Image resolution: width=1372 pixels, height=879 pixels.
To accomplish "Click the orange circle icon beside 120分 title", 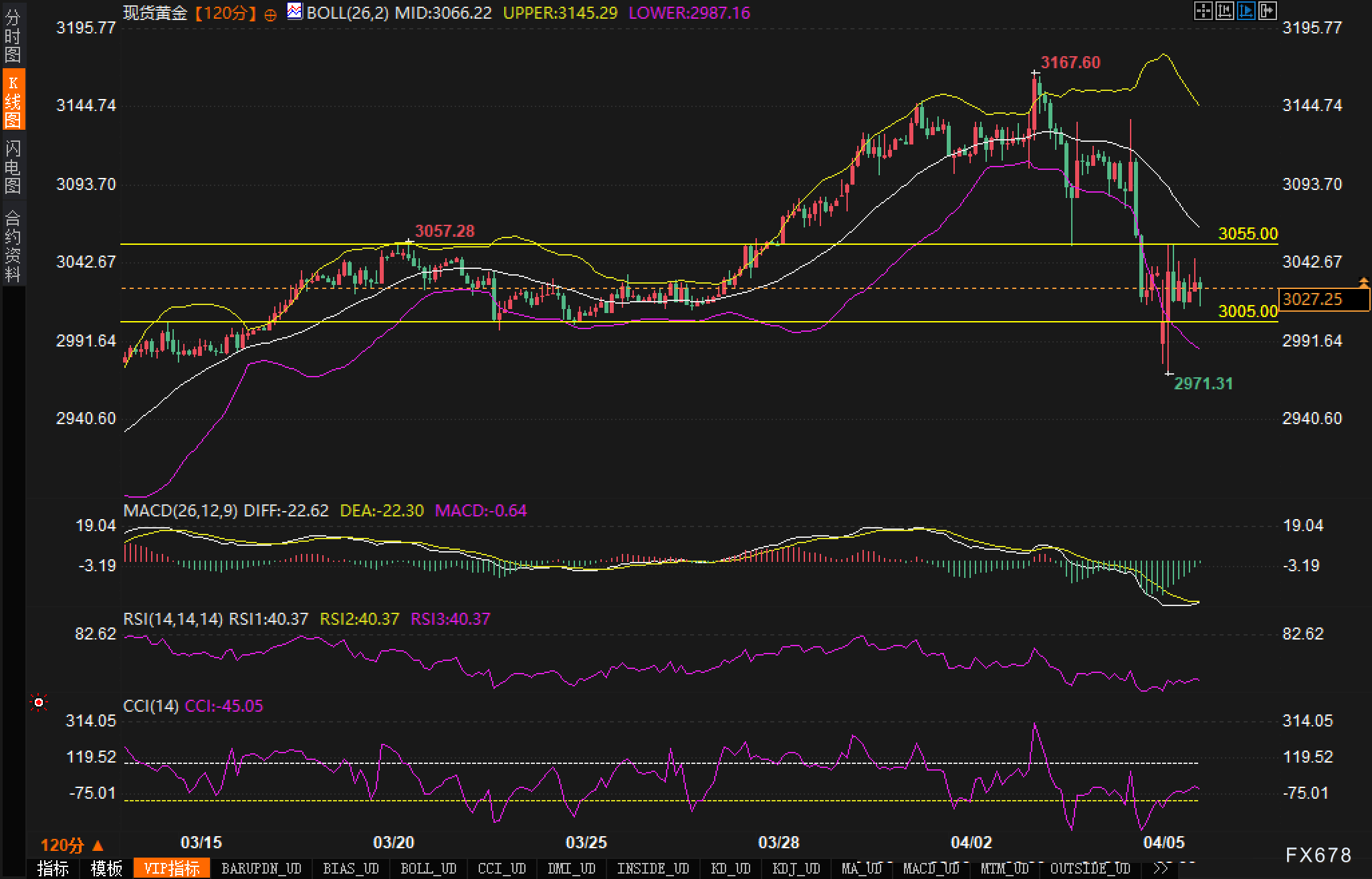I will coord(270,15).
